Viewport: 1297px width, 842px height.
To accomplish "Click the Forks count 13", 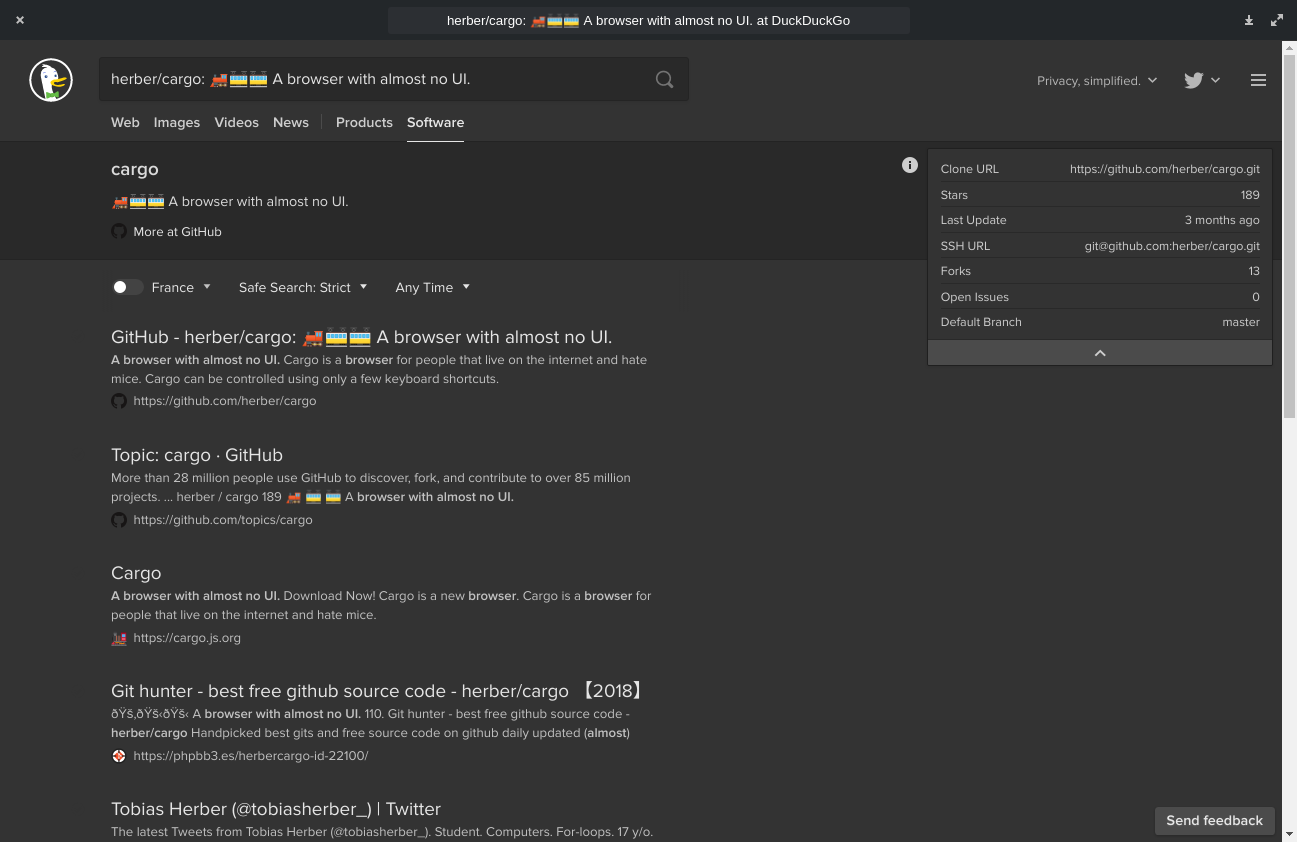I will tap(1254, 271).
